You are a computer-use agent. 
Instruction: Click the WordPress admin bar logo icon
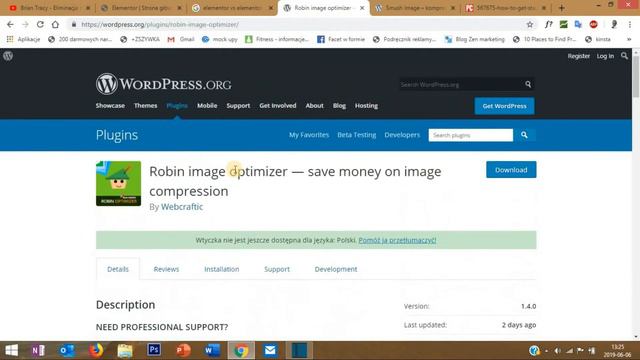[8, 56]
